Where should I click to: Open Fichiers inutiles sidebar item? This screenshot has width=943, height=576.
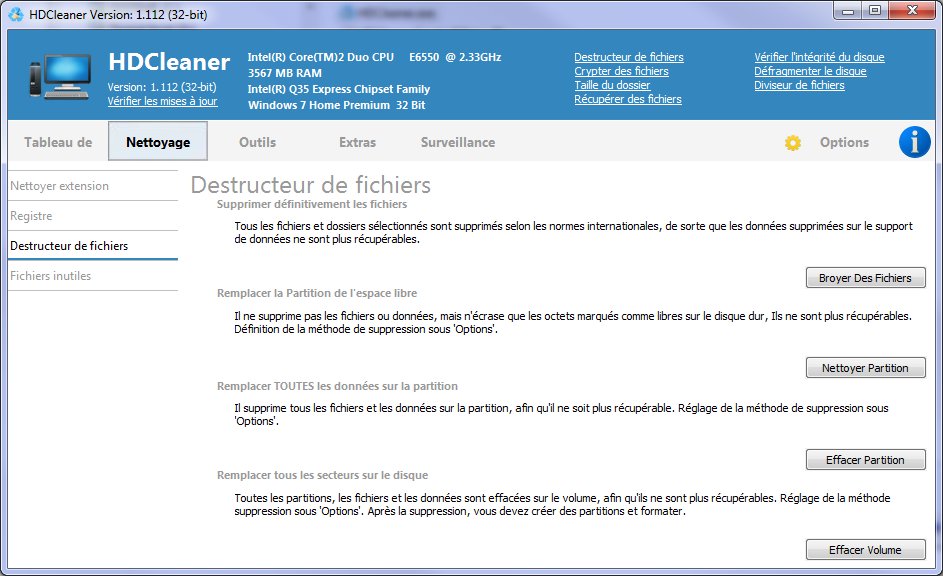93,275
